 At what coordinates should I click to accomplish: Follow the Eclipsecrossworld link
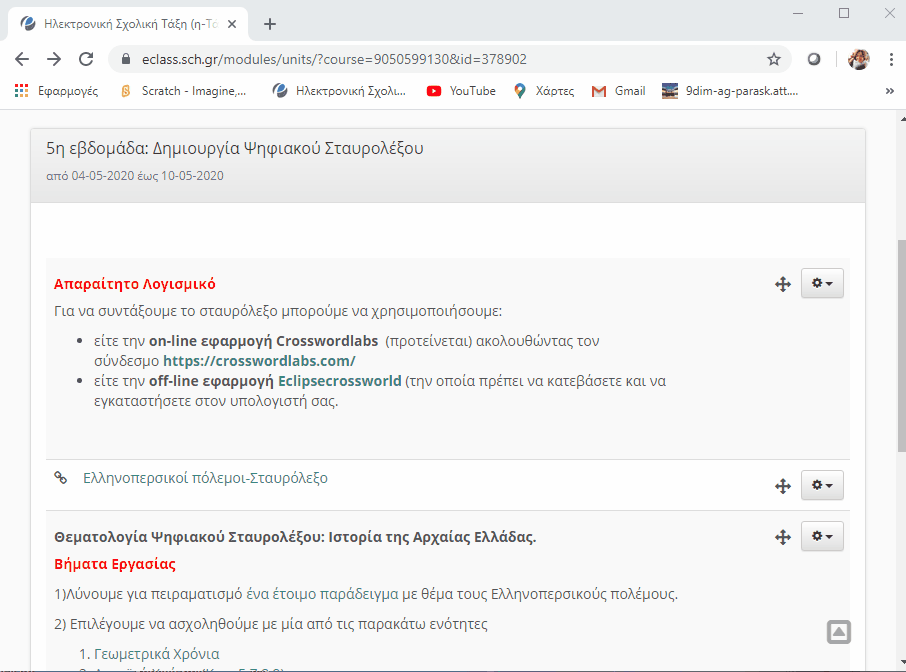pos(340,381)
